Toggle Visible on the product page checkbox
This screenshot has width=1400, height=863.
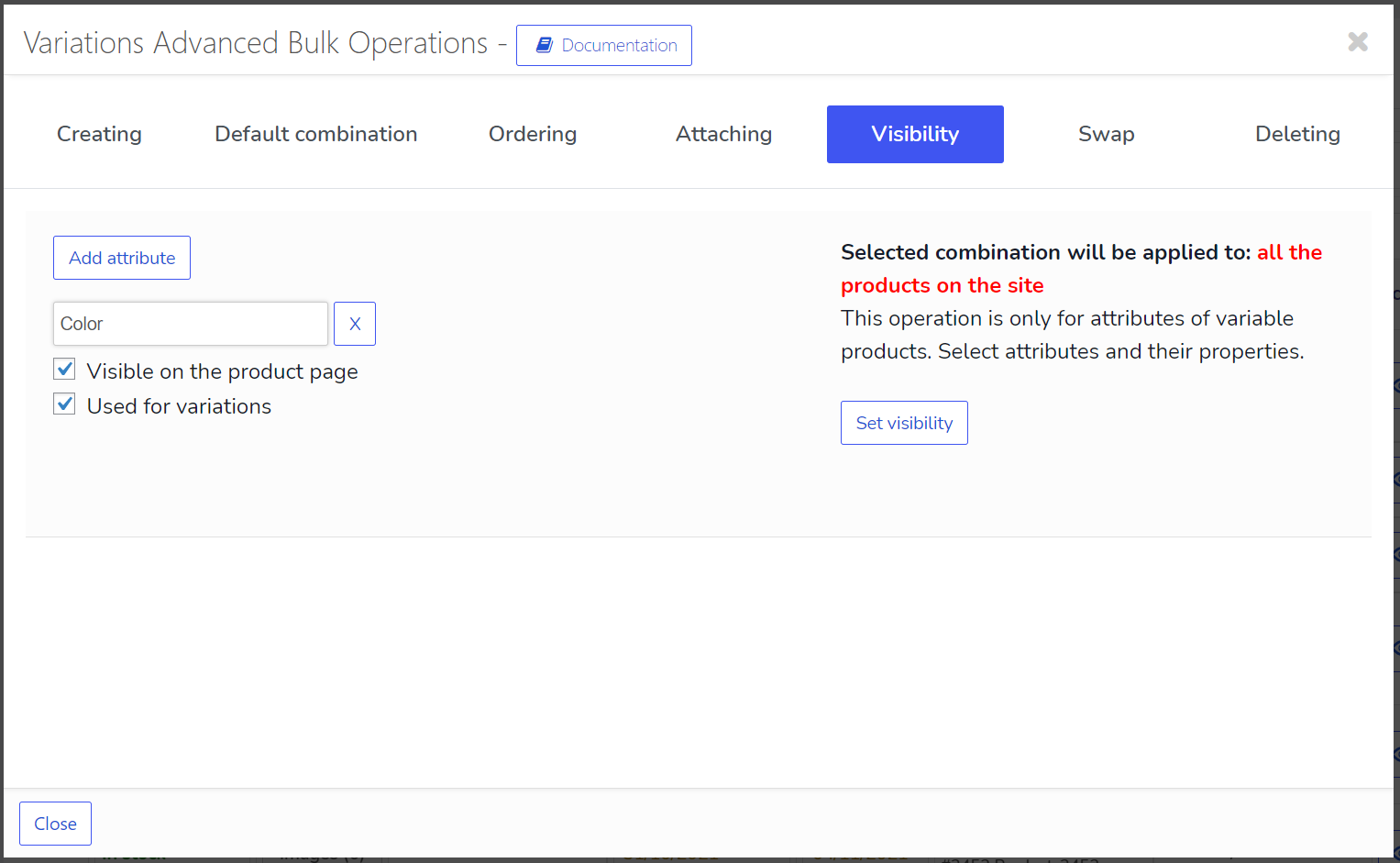point(64,370)
